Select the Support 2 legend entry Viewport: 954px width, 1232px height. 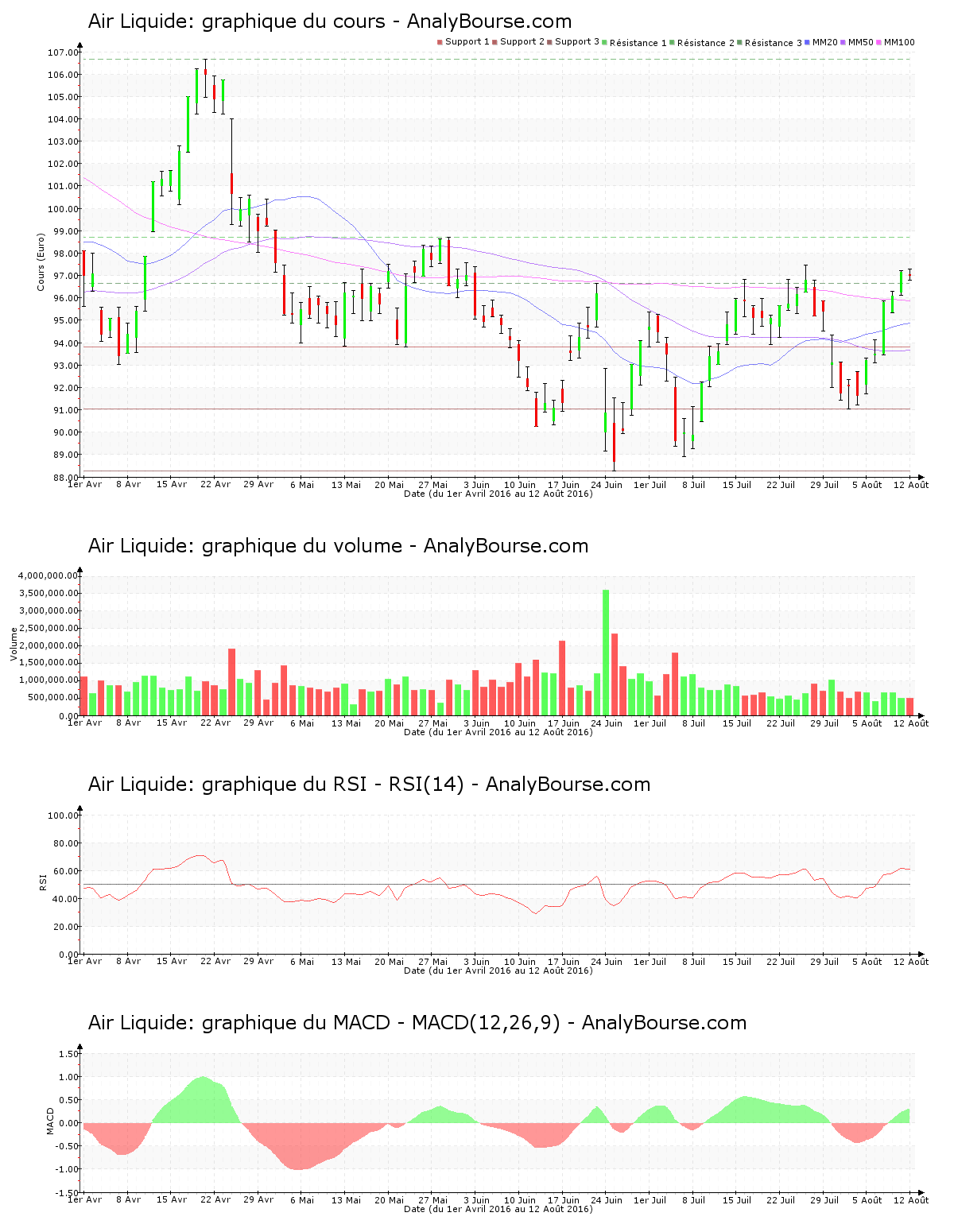(x=518, y=42)
